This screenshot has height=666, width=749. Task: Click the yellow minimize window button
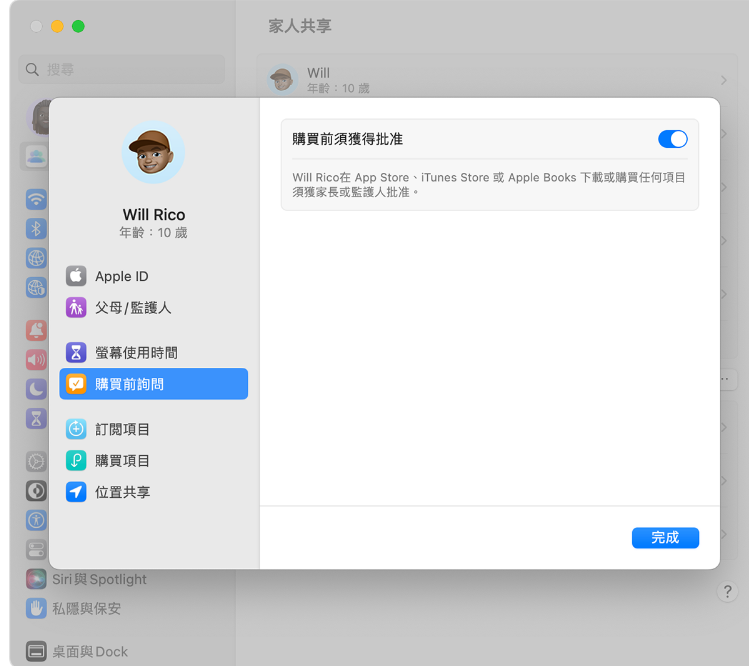point(57,26)
